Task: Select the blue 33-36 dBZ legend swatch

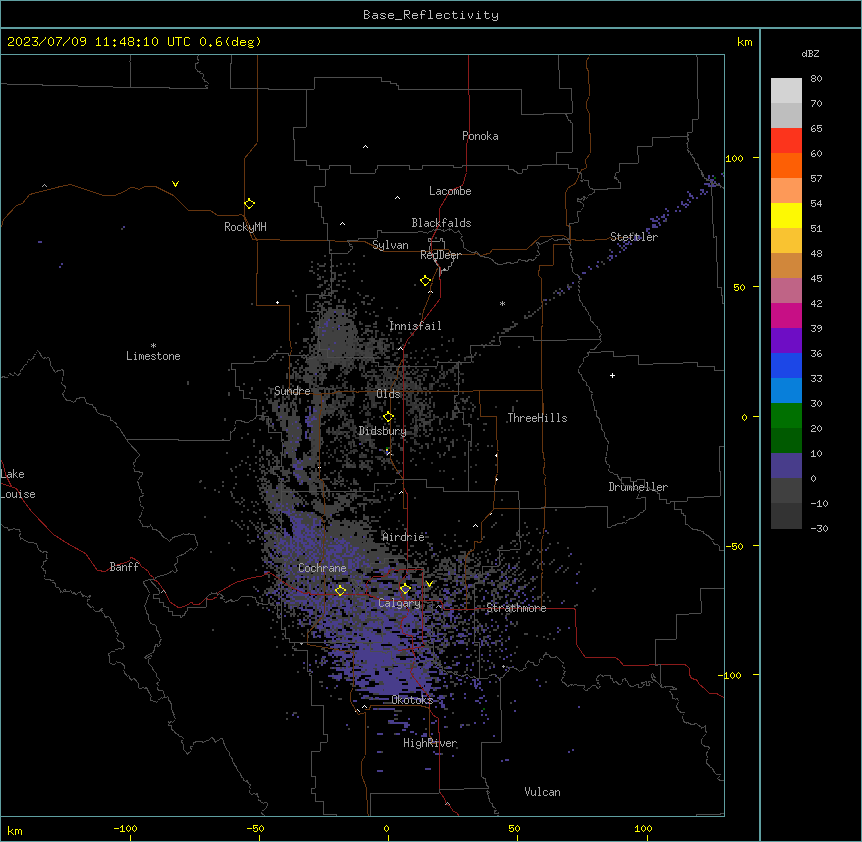Action: click(x=786, y=365)
